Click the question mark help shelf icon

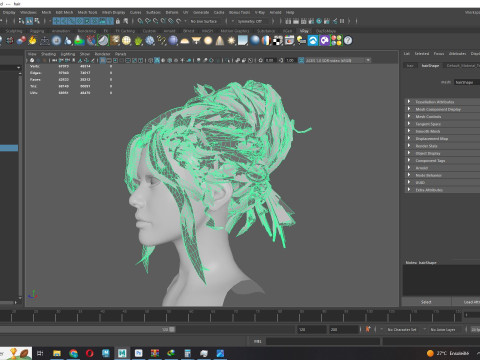pos(348,40)
